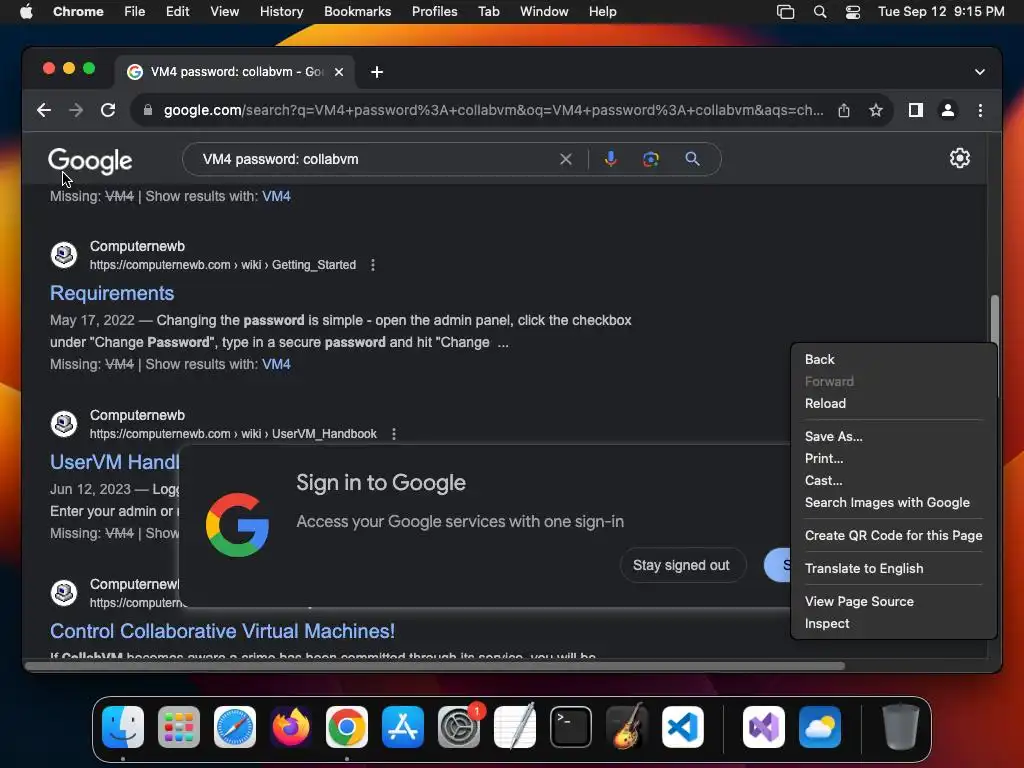Expand the tab search chevron in Chrome
Screen dimensions: 1024x768
pyautogui.click(x=980, y=72)
